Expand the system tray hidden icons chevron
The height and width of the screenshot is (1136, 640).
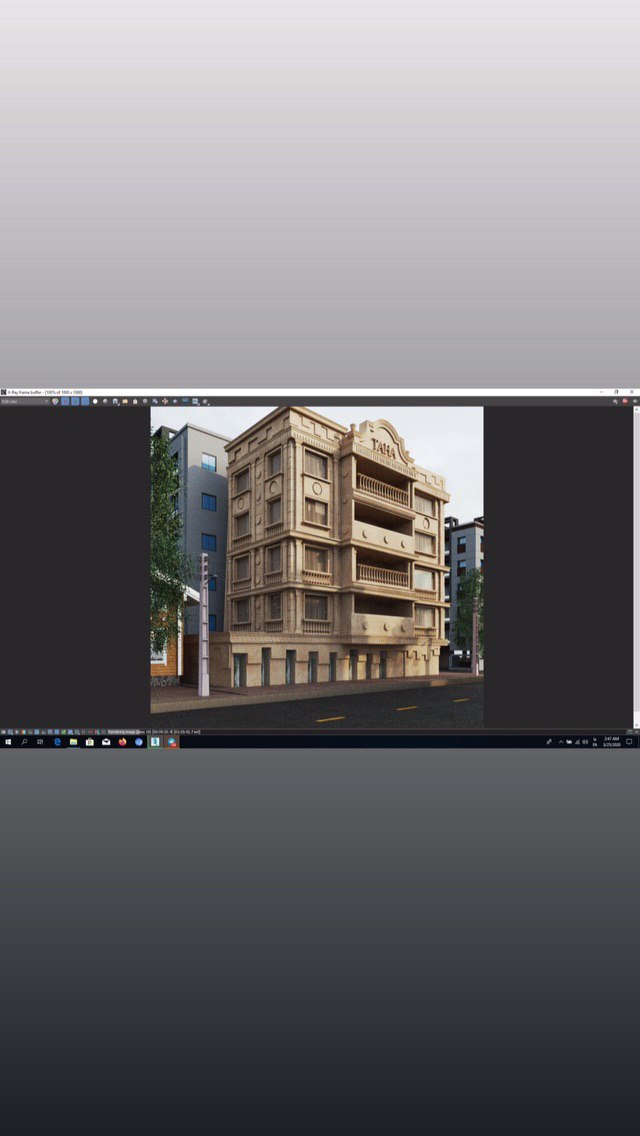560,742
